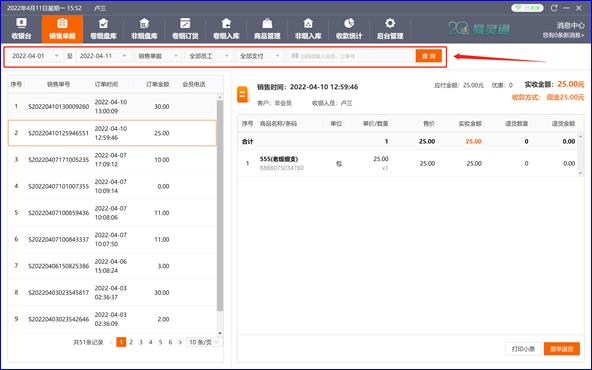
Task: Select order row 3 dated 2022-04-07 17:09:12
Action: click(x=113, y=160)
